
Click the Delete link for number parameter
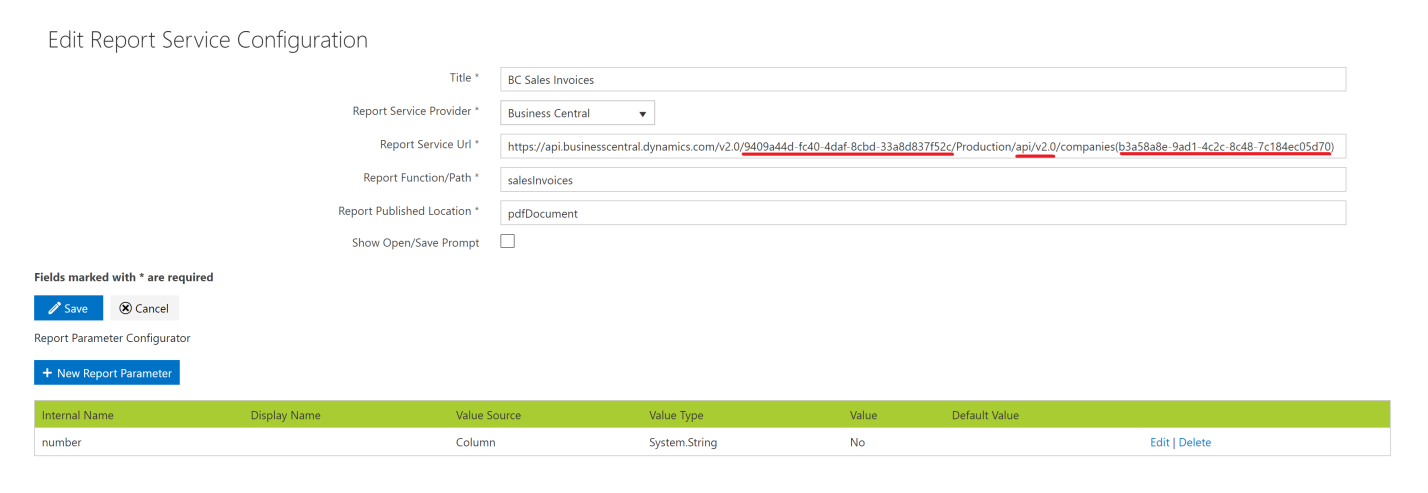coord(1194,442)
